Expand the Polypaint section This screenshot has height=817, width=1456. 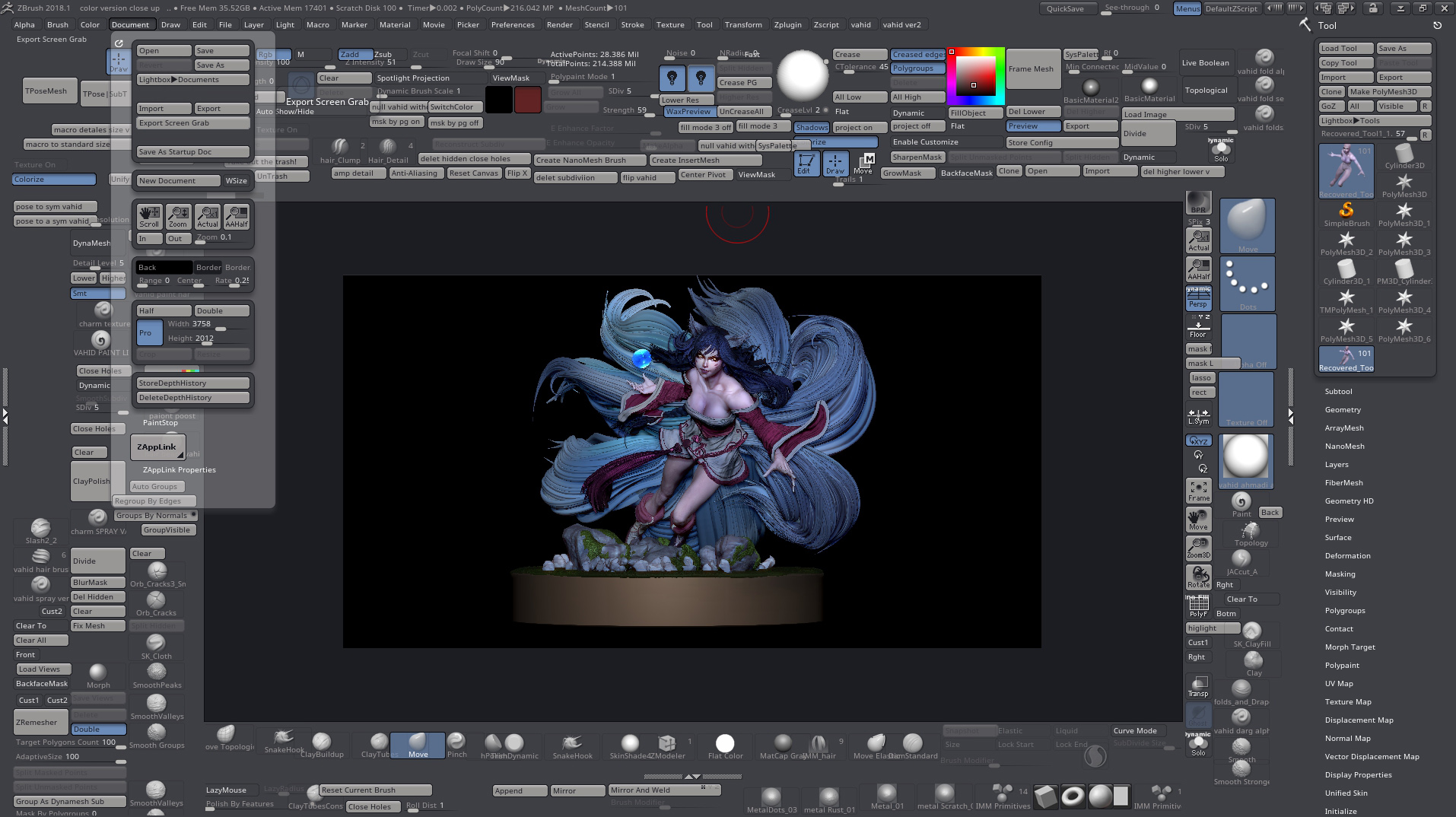point(1342,666)
